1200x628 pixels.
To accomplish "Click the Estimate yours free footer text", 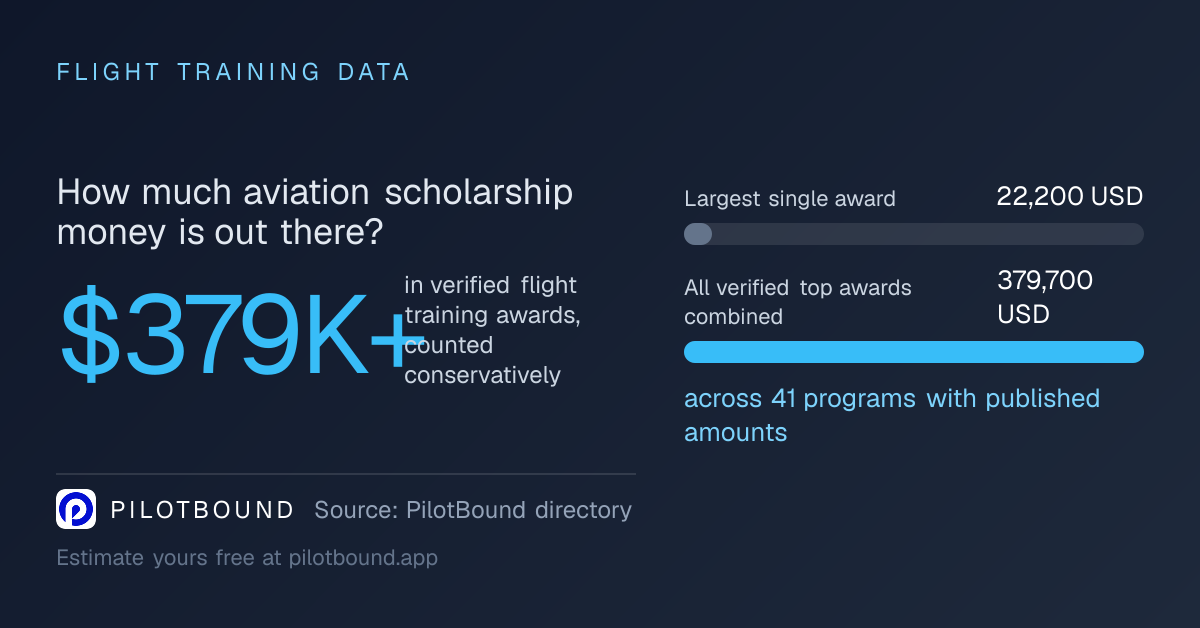I will 247,558.
